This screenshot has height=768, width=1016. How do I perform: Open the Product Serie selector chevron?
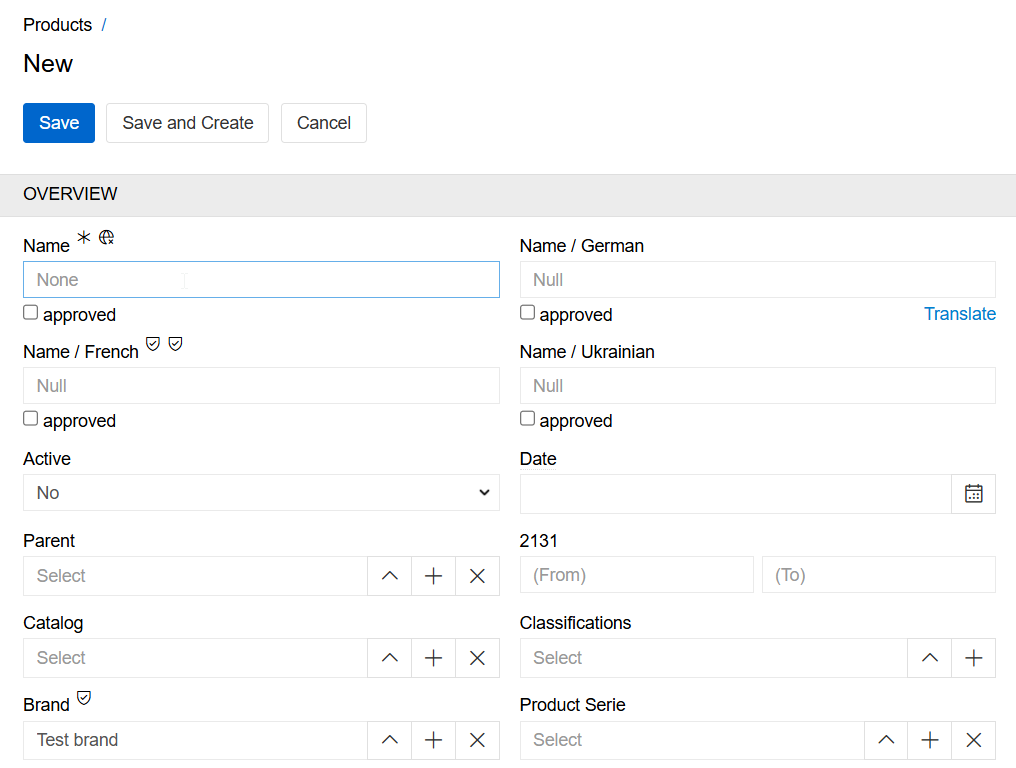[x=885, y=740]
